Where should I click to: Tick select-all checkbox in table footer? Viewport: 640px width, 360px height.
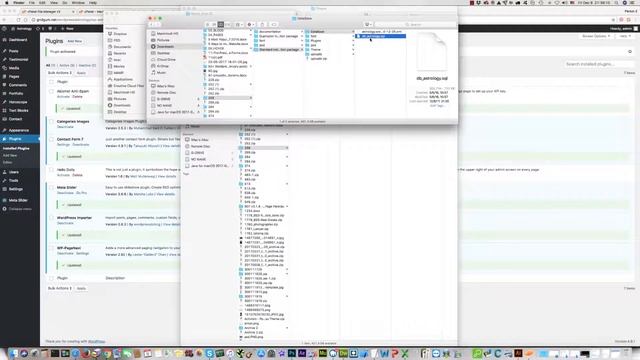pos(51,278)
